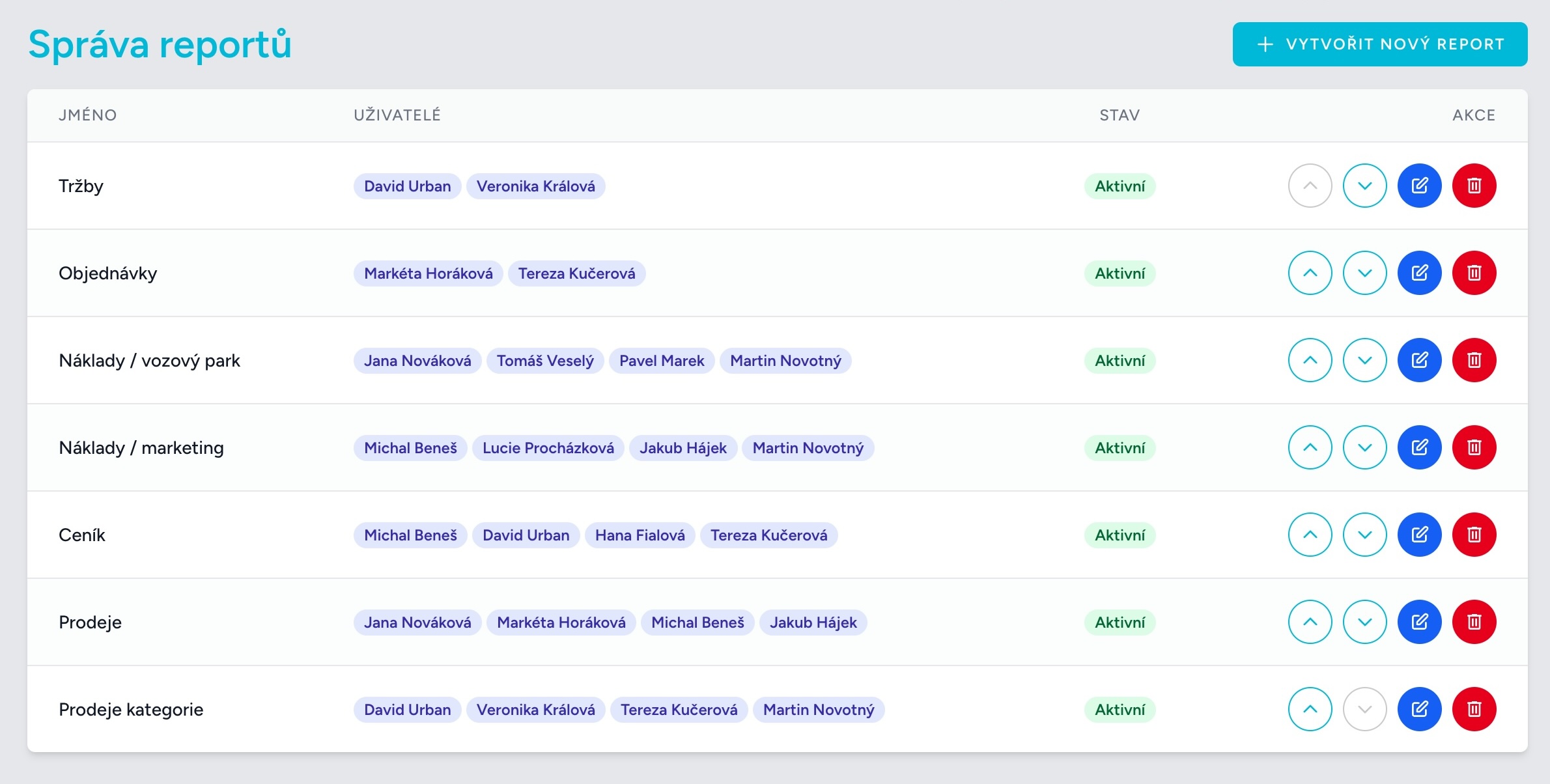Click Vytvořit nový report button
This screenshot has height=784, width=1550.
(x=1379, y=44)
